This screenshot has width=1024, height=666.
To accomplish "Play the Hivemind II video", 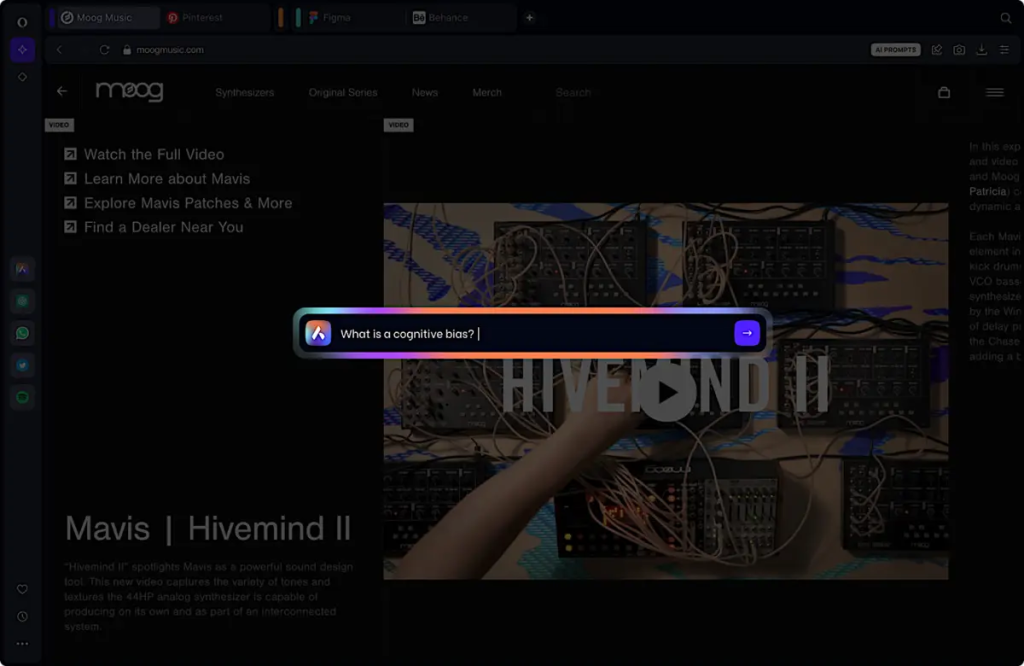I will tap(667, 393).
